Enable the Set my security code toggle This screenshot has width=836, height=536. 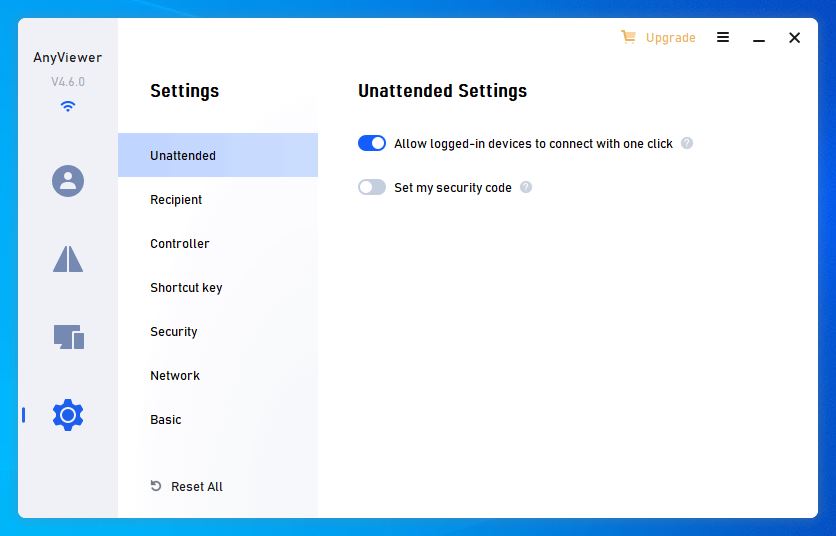click(372, 187)
